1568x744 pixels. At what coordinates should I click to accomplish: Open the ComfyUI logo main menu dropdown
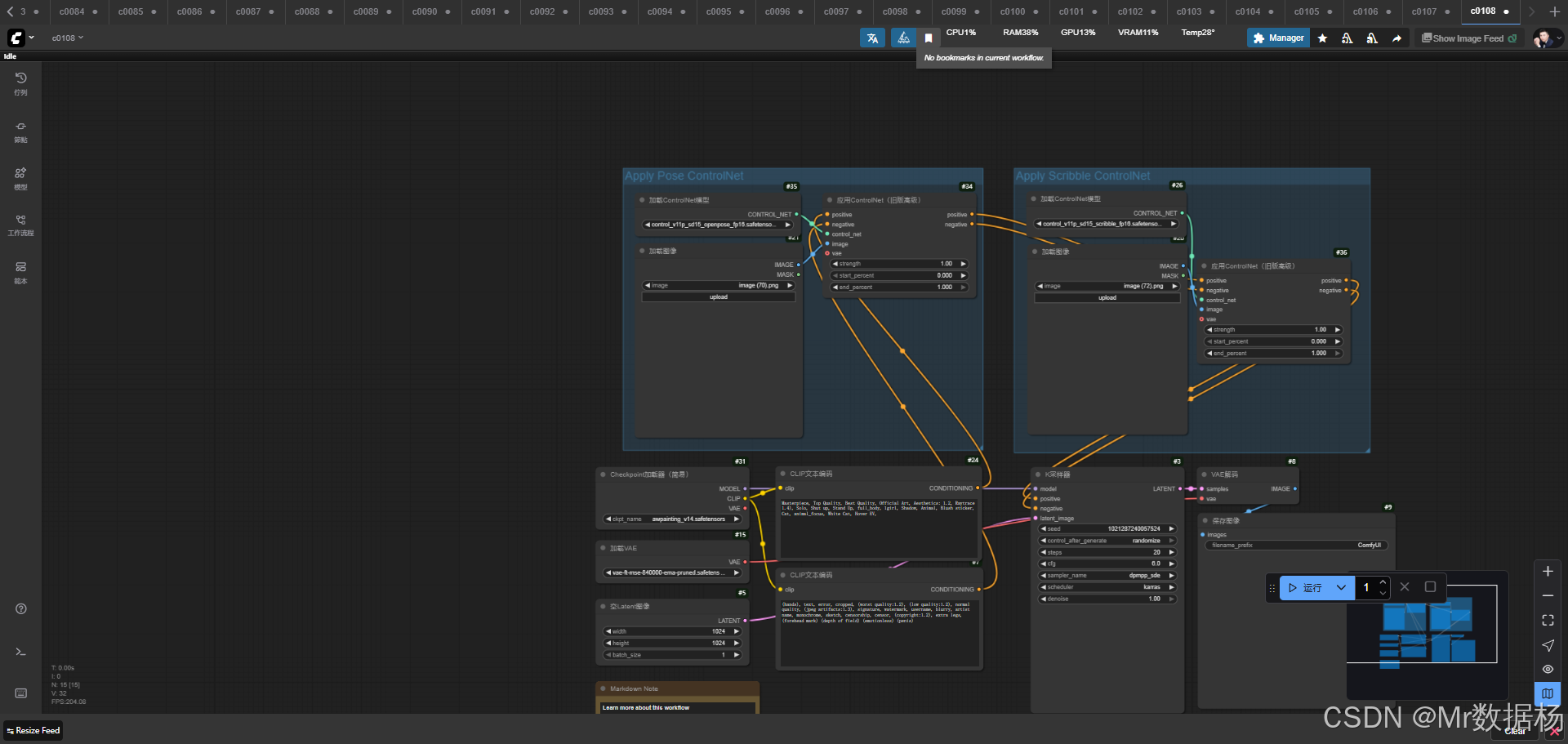pos(20,38)
